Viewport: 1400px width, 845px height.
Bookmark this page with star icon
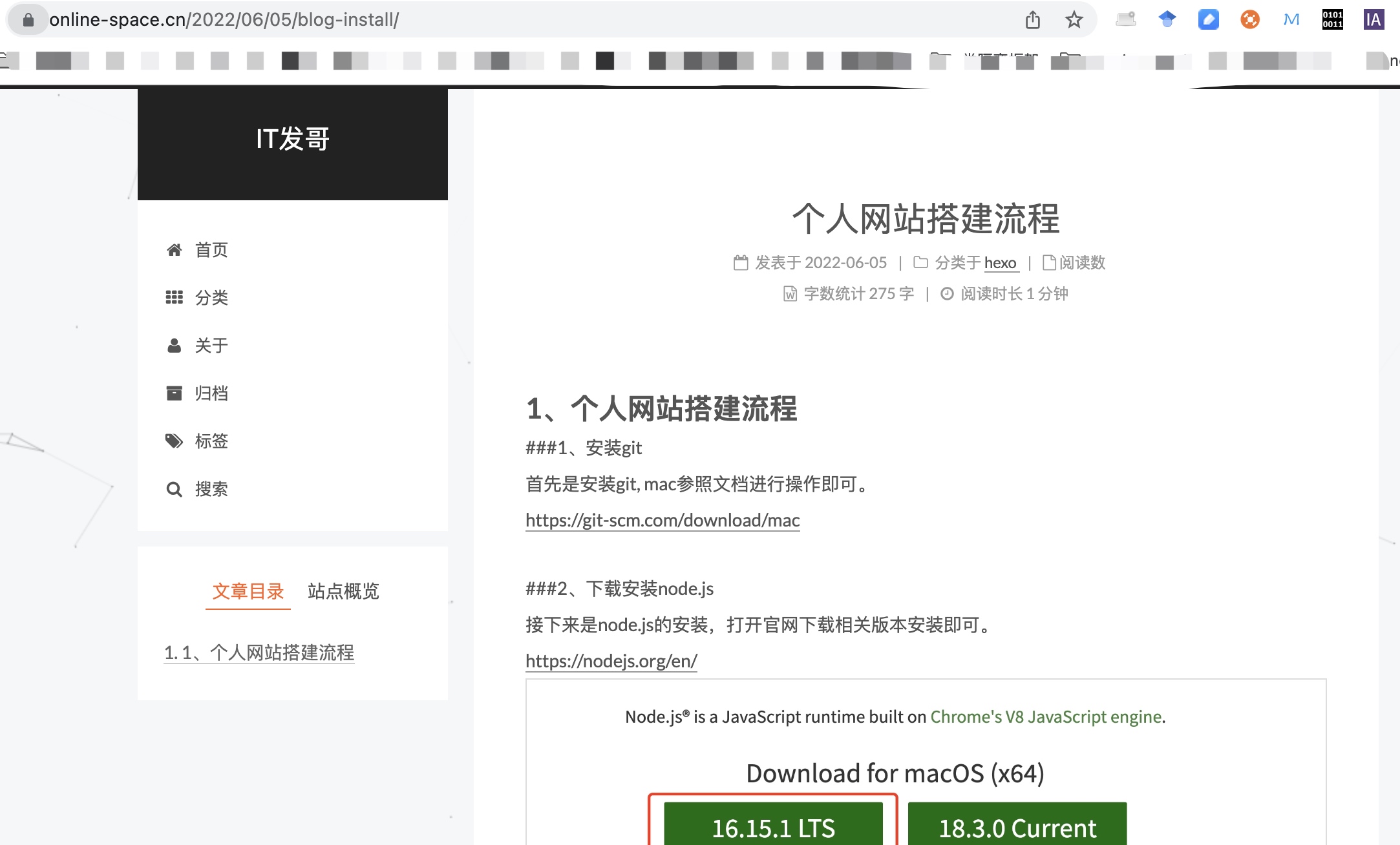1074,20
